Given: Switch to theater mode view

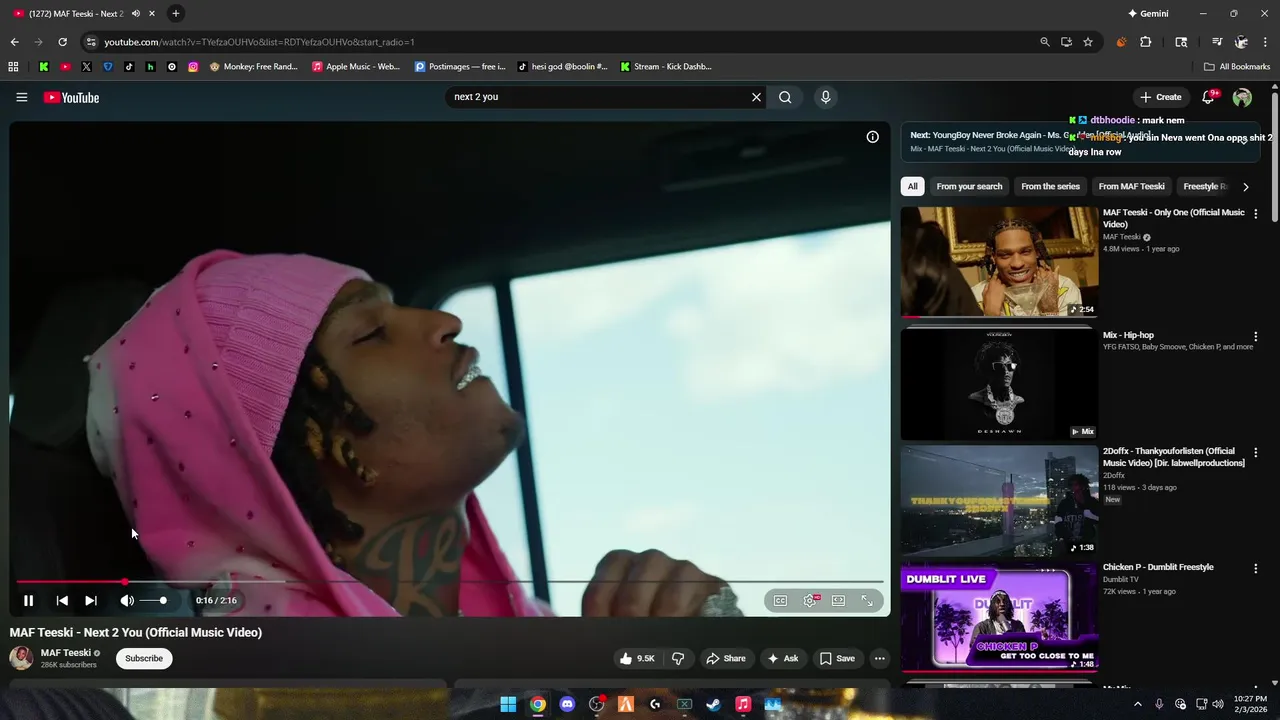Looking at the screenshot, I should (x=838, y=600).
